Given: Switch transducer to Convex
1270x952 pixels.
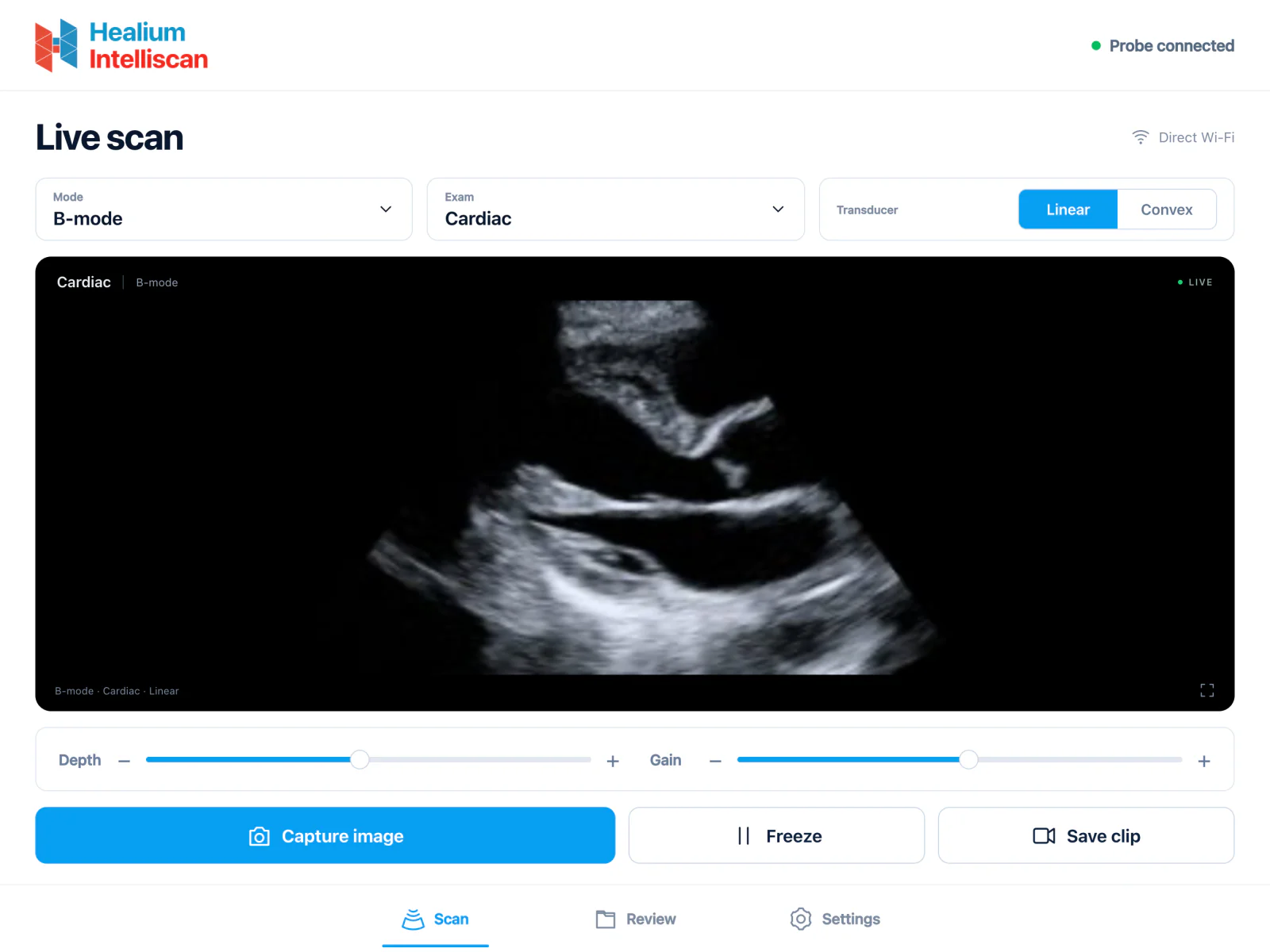Looking at the screenshot, I should point(1167,209).
